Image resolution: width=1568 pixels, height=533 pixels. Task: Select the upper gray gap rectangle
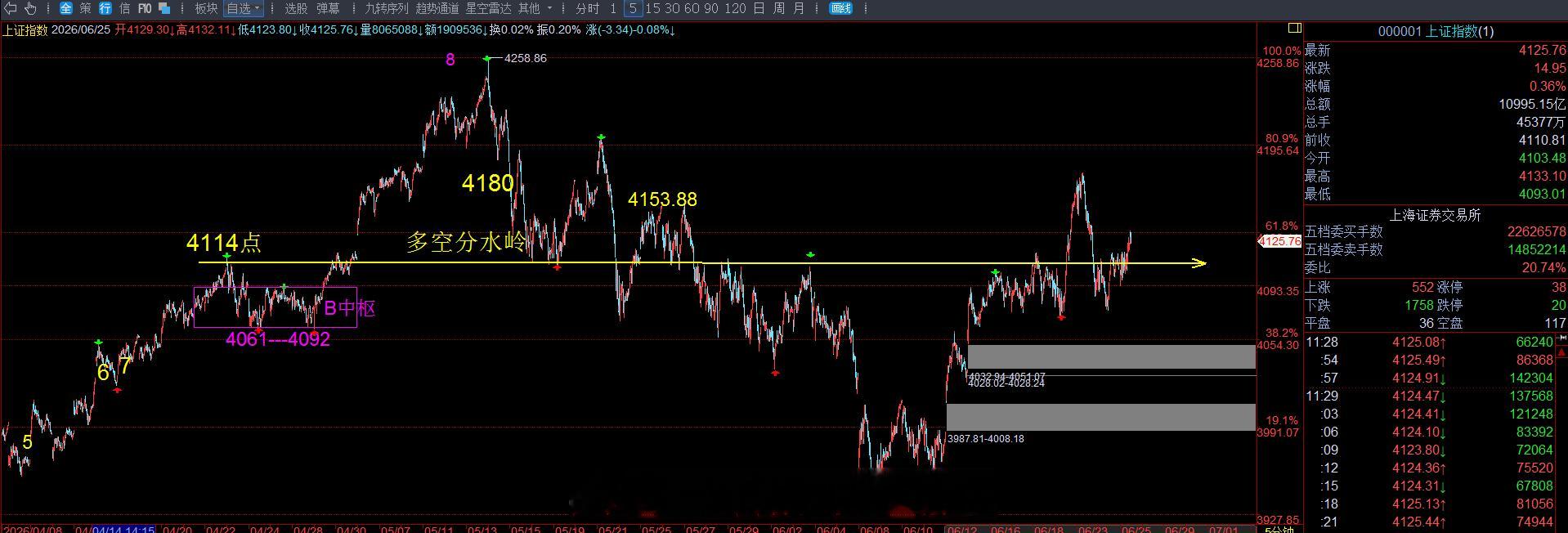tap(1111, 356)
